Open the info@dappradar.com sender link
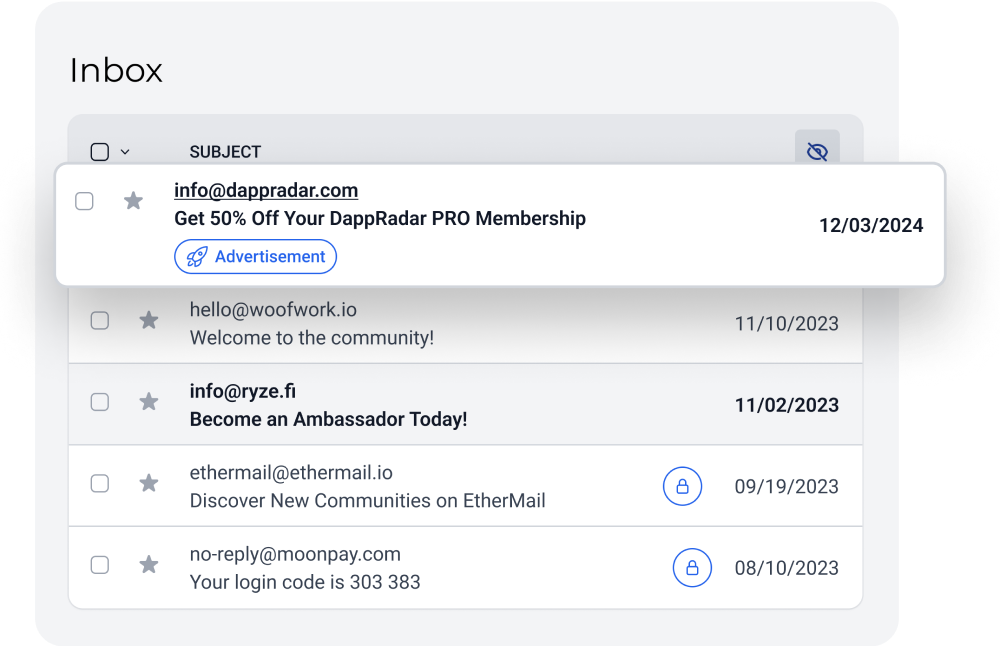The image size is (1000, 646). pos(266,191)
